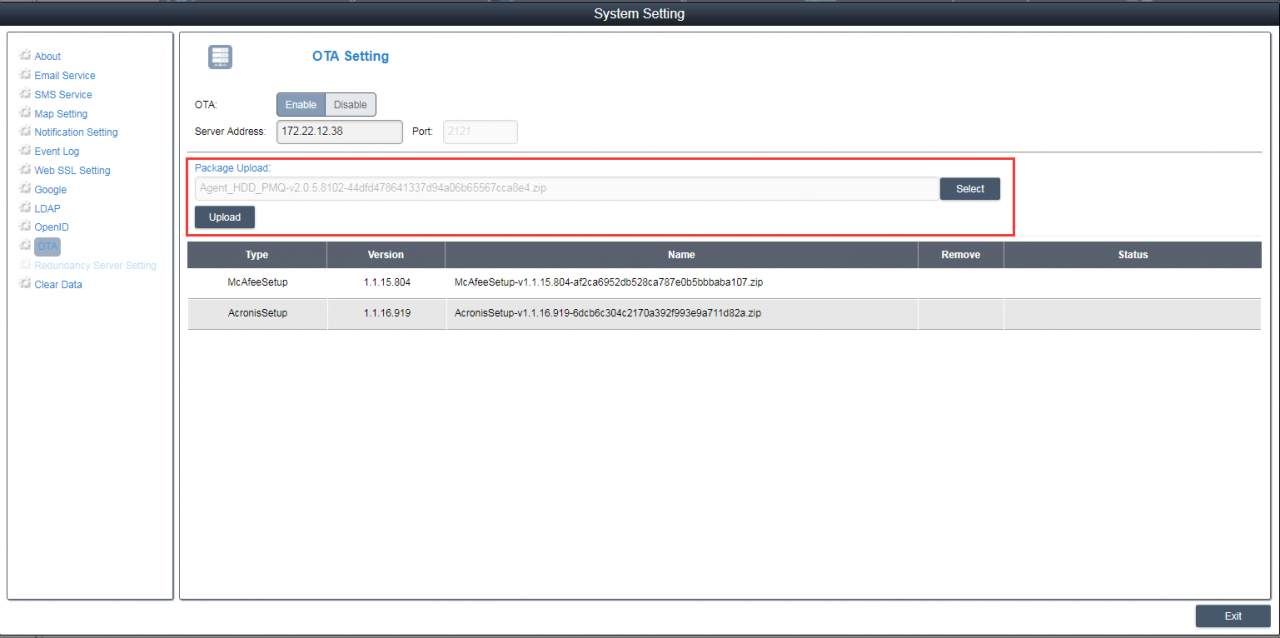The height and width of the screenshot is (638, 1280).
Task: Select the OpenID sidebar item
Action: point(51,227)
